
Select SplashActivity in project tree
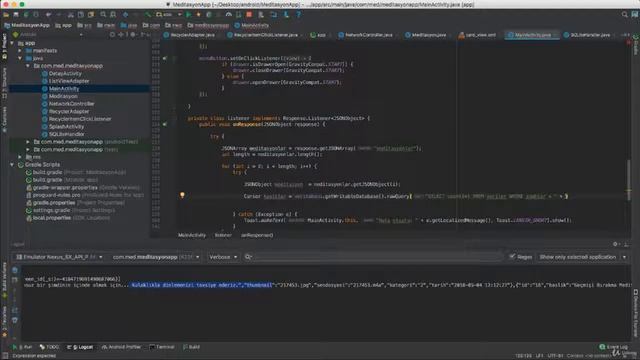click(63, 127)
